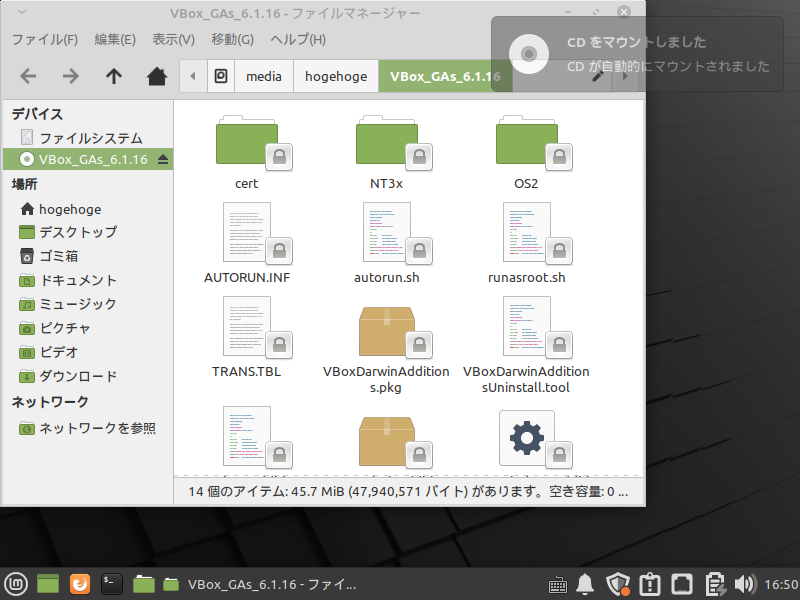
Task: Click the 16:50 panel clock
Action: tap(781, 584)
